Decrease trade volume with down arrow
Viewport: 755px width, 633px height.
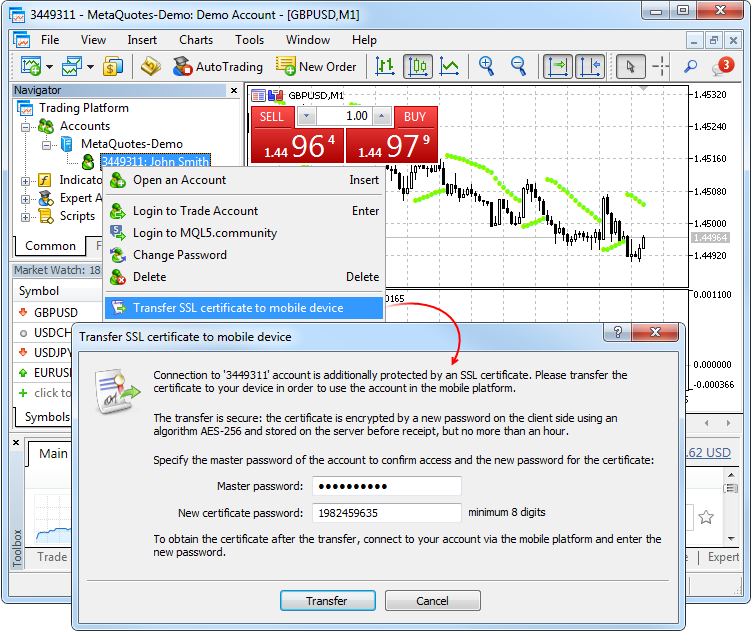[307, 116]
